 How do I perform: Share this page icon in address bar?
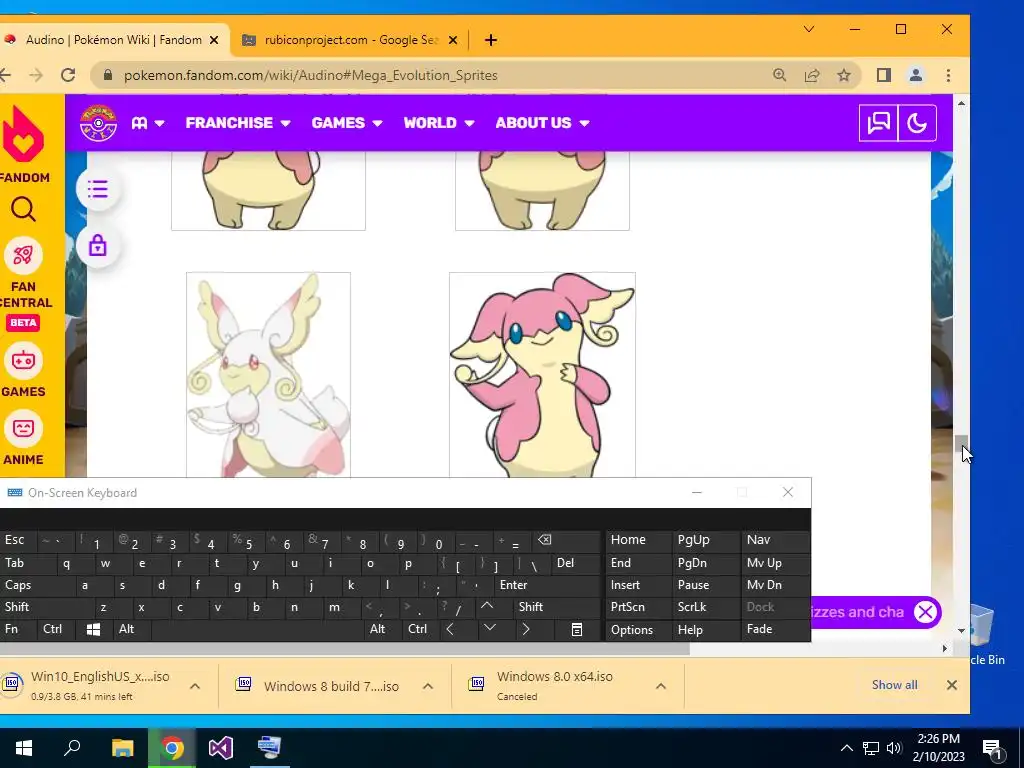(812, 75)
